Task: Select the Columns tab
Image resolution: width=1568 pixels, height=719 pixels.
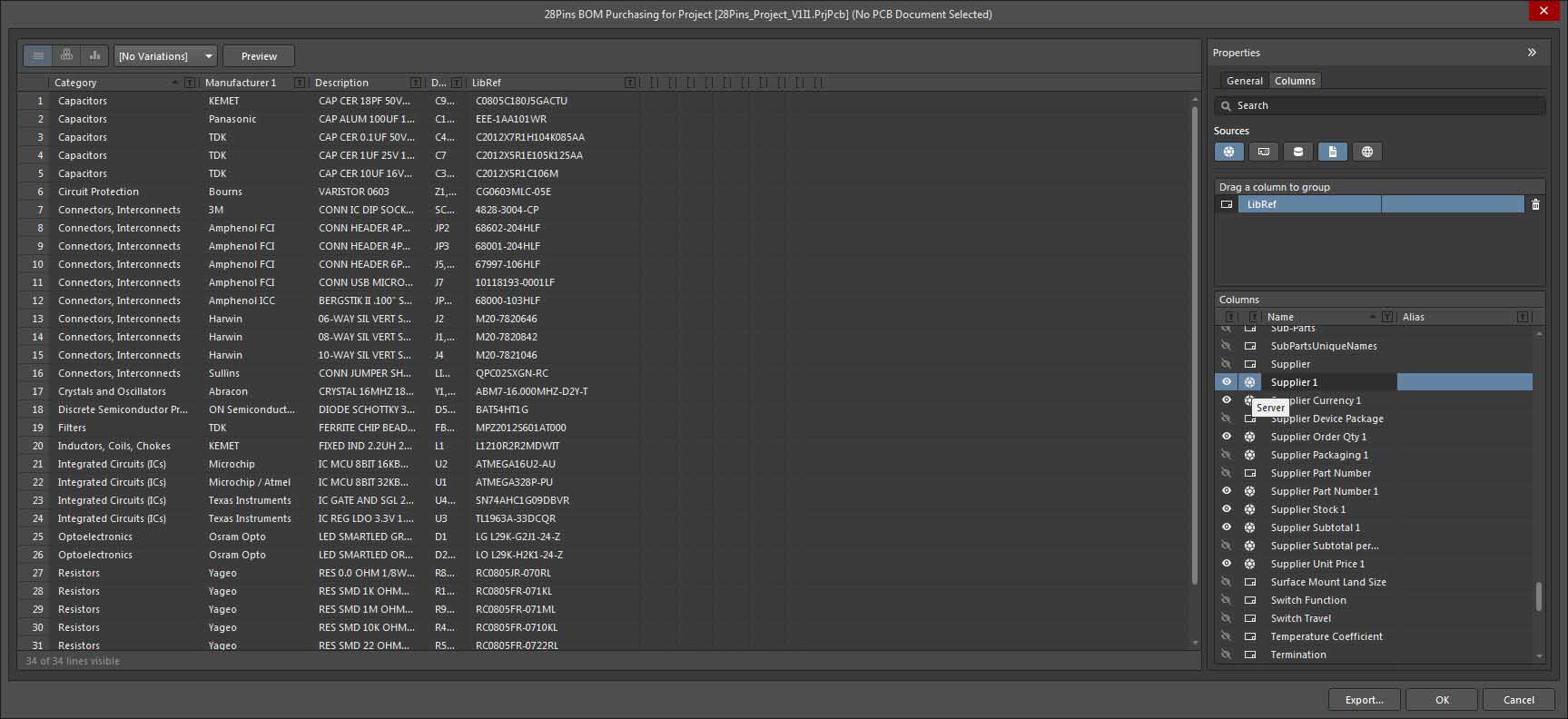Action: (1295, 81)
